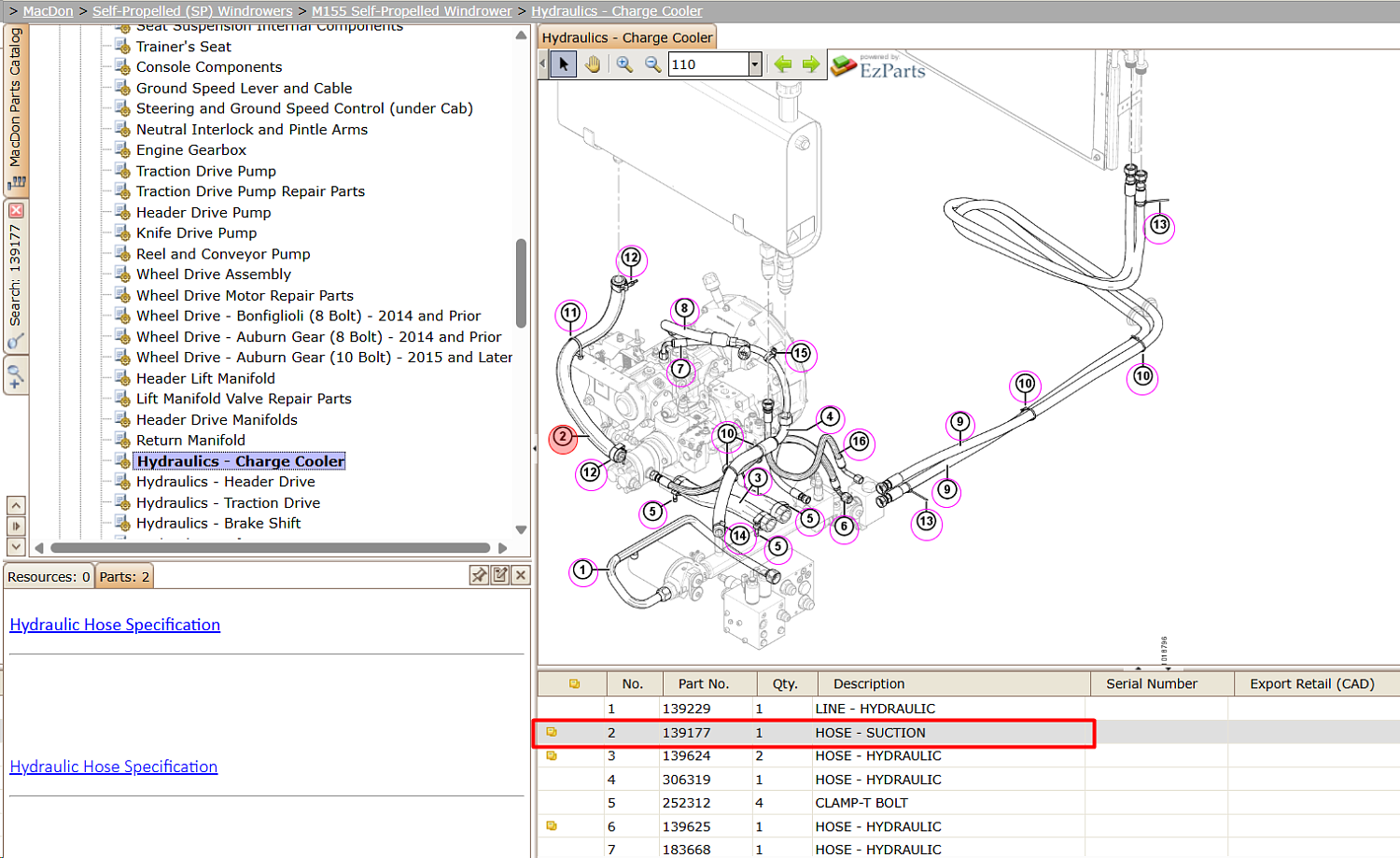The height and width of the screenshot is (858, 1400).
Task: Switch to the Parts: 2 tab
Action: point(124,576)
